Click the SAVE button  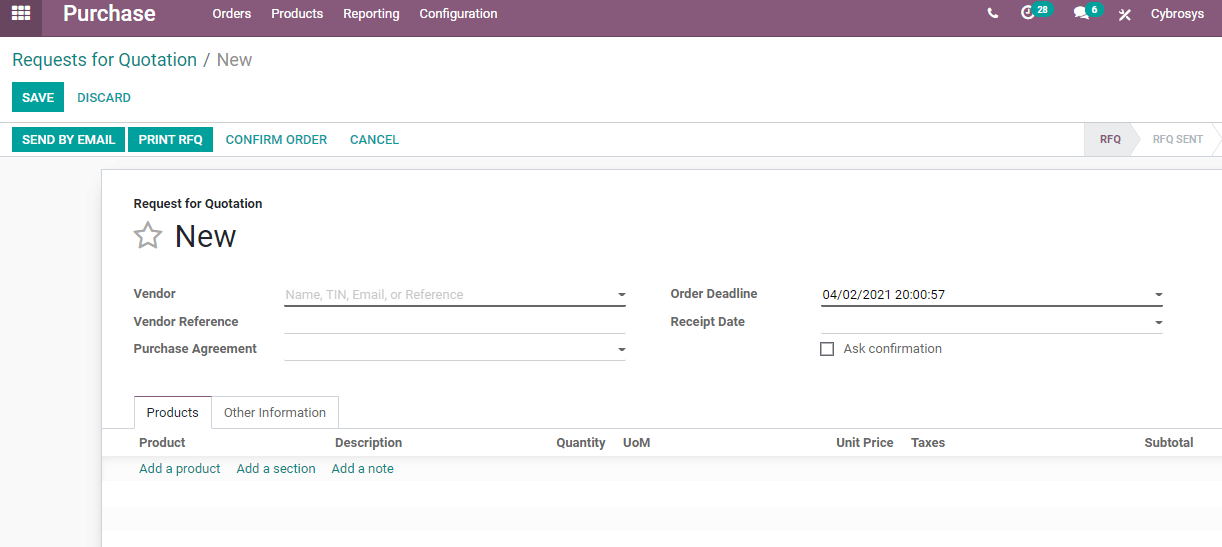pyautogui.click(x=38, y=97)
